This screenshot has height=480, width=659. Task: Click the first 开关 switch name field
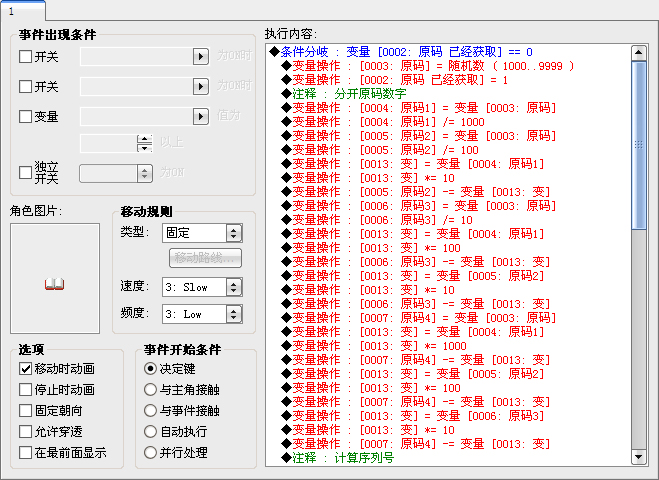[x=137, y=56]
